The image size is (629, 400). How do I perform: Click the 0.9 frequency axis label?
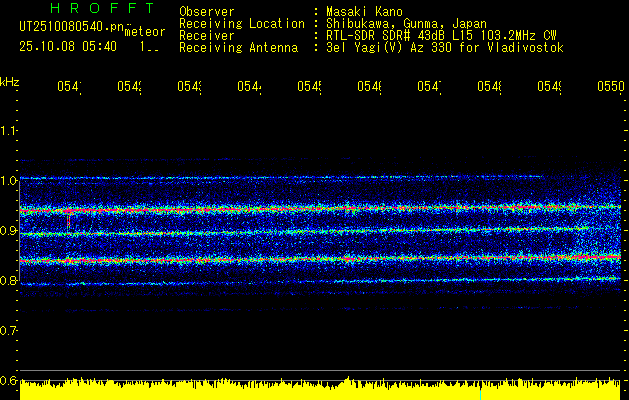coord(9,230)
